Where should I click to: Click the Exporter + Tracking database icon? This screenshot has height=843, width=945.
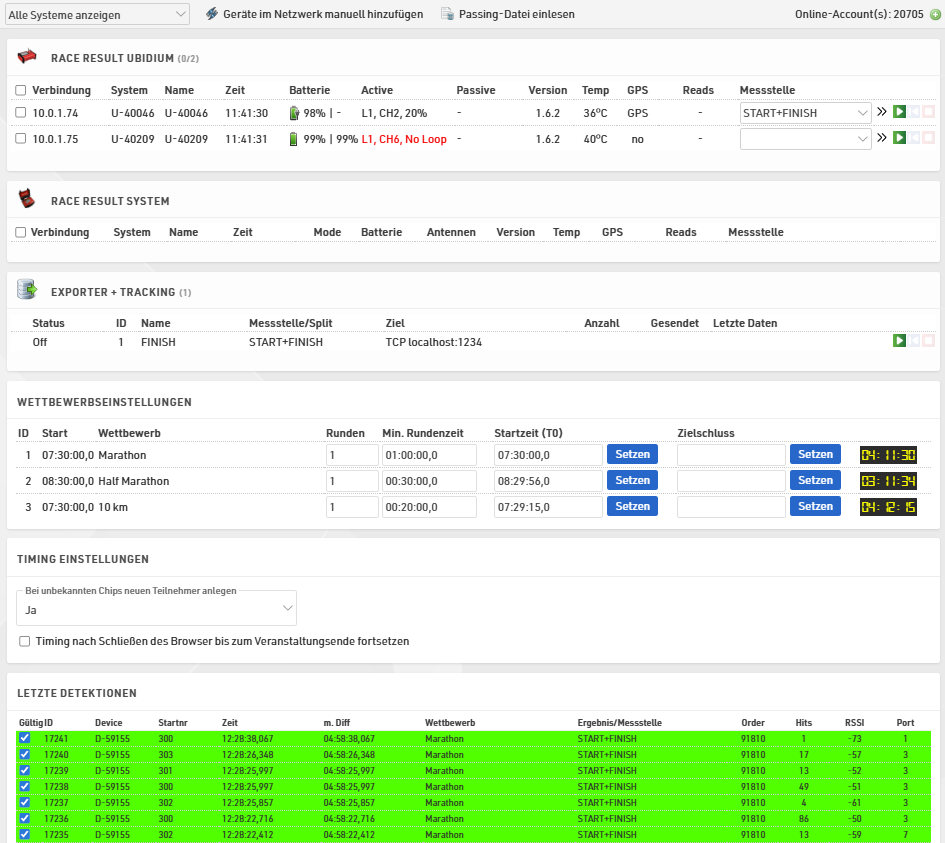28,291
